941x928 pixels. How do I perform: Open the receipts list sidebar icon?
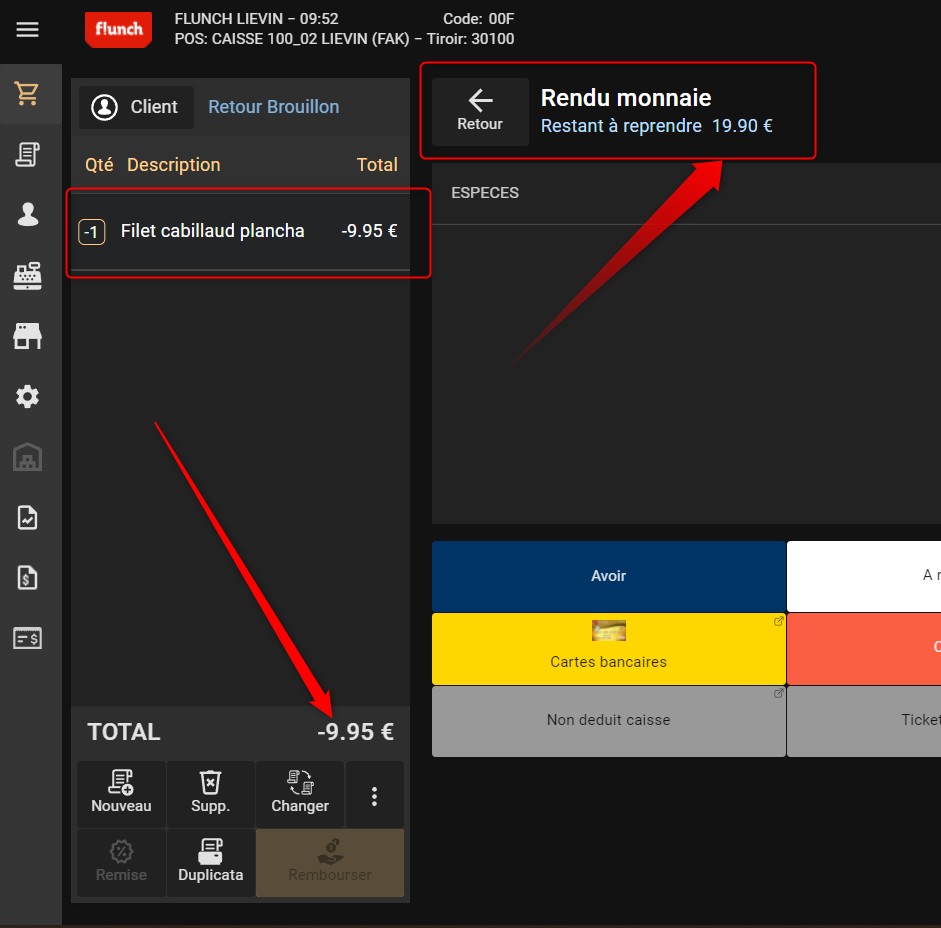coord(28,154)
